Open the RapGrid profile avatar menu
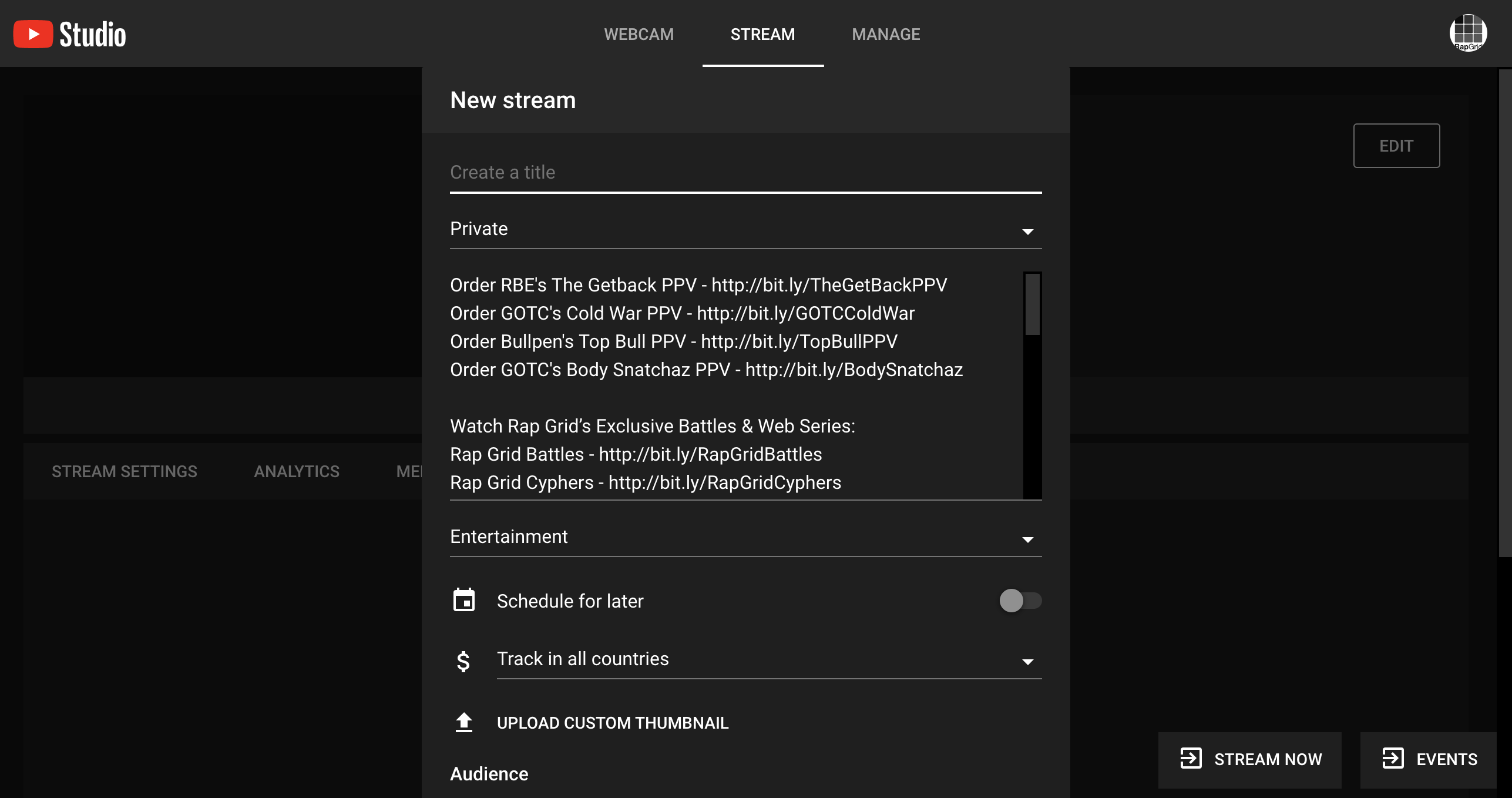1512x798 pixels. [x=1469, y=33]
